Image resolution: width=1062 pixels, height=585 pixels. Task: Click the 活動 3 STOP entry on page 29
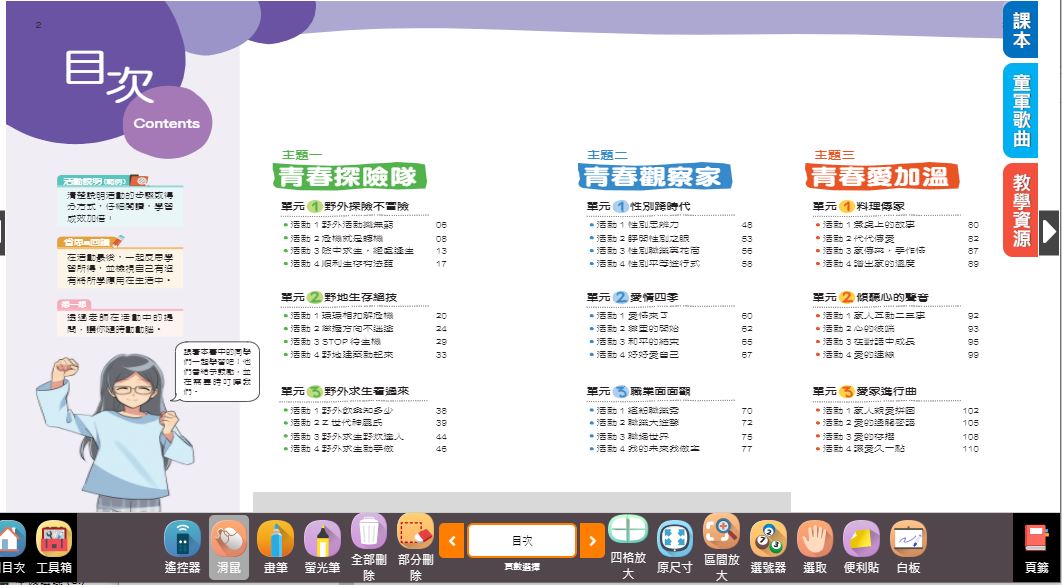click(x=365, y=341)
